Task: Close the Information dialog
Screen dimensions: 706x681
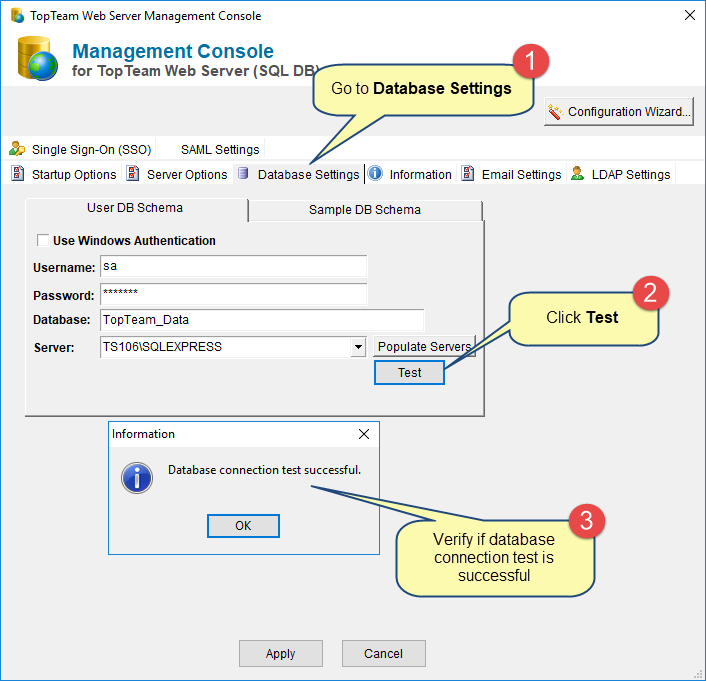Action: (364, 434)
